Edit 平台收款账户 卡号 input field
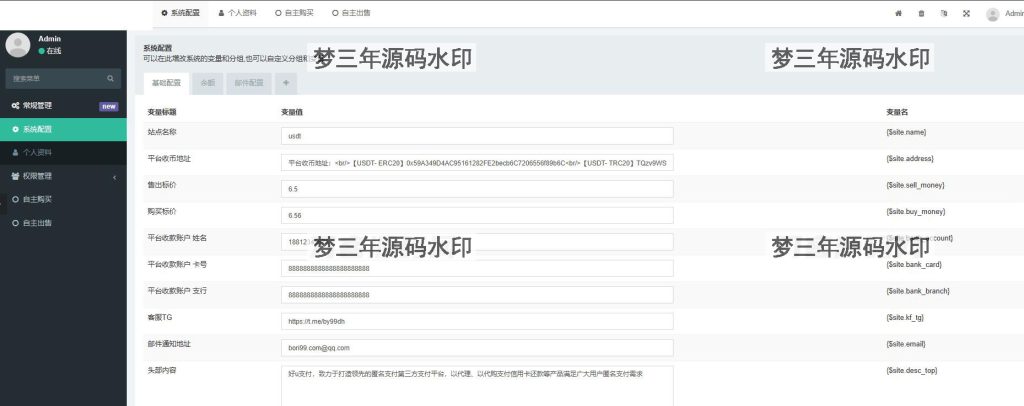The width and height of the screenshot is (1024, 406). 477,268
